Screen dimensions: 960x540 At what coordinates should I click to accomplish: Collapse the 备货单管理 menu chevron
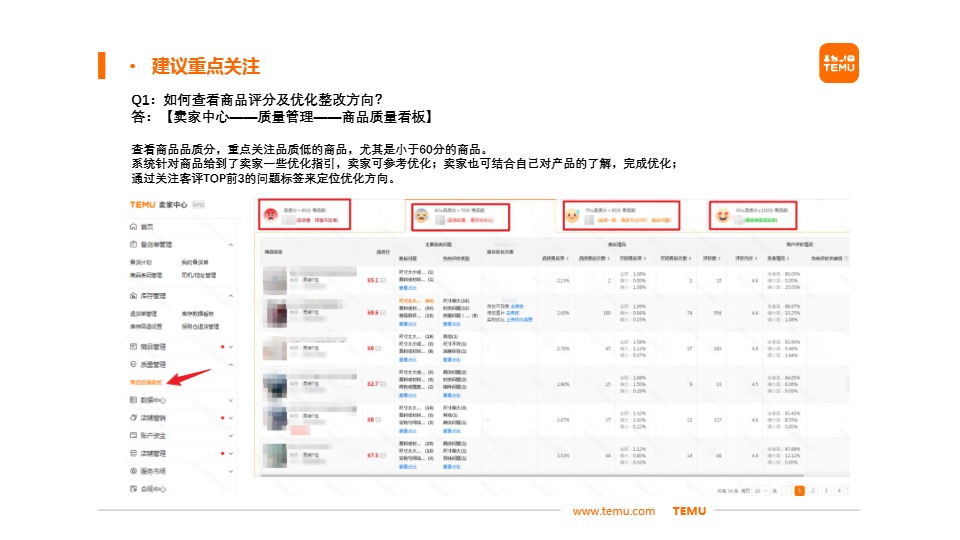coord(231,245)
